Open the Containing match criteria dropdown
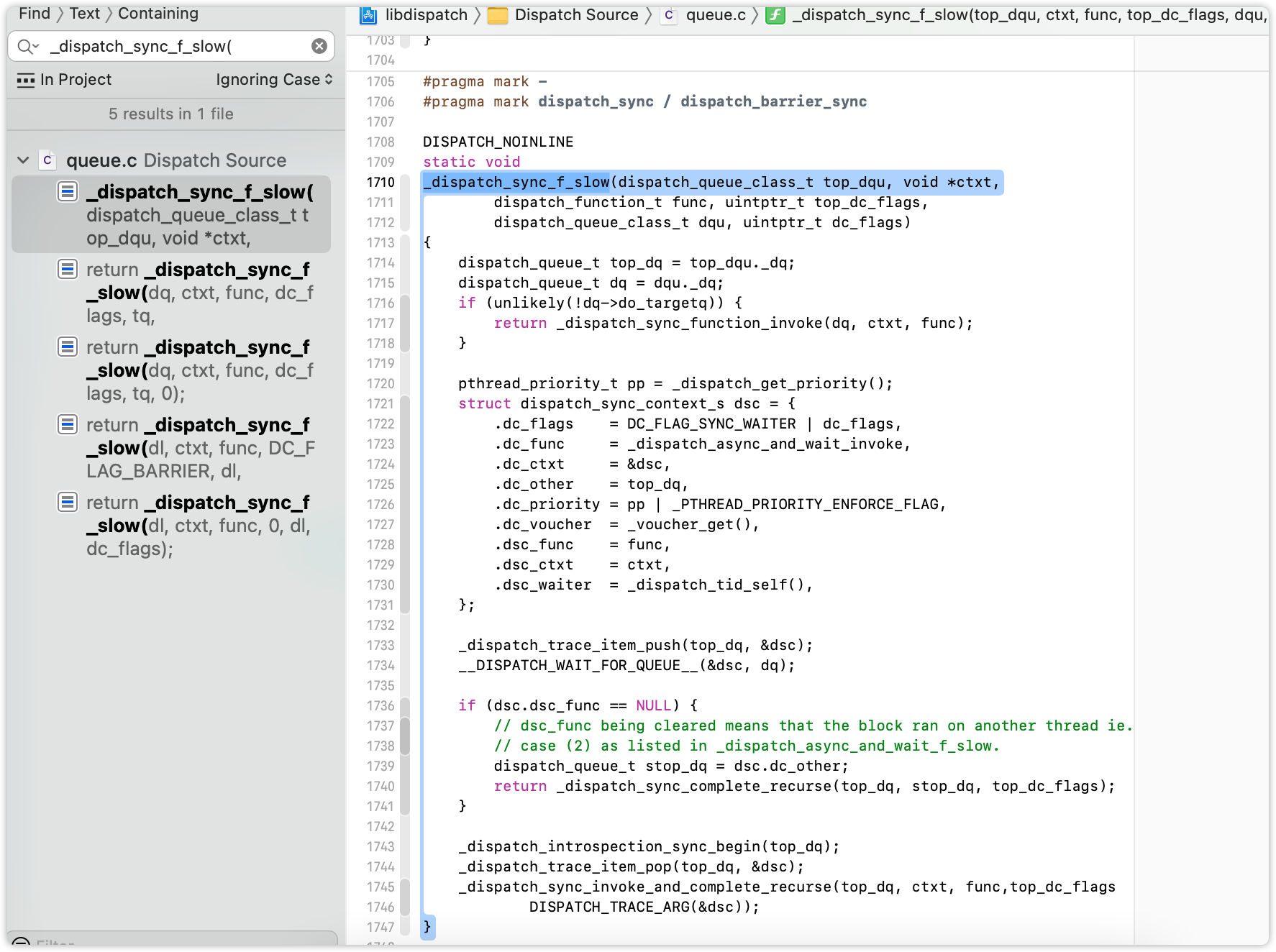The height and width of the screenshot is (952, 1276). 158,13
